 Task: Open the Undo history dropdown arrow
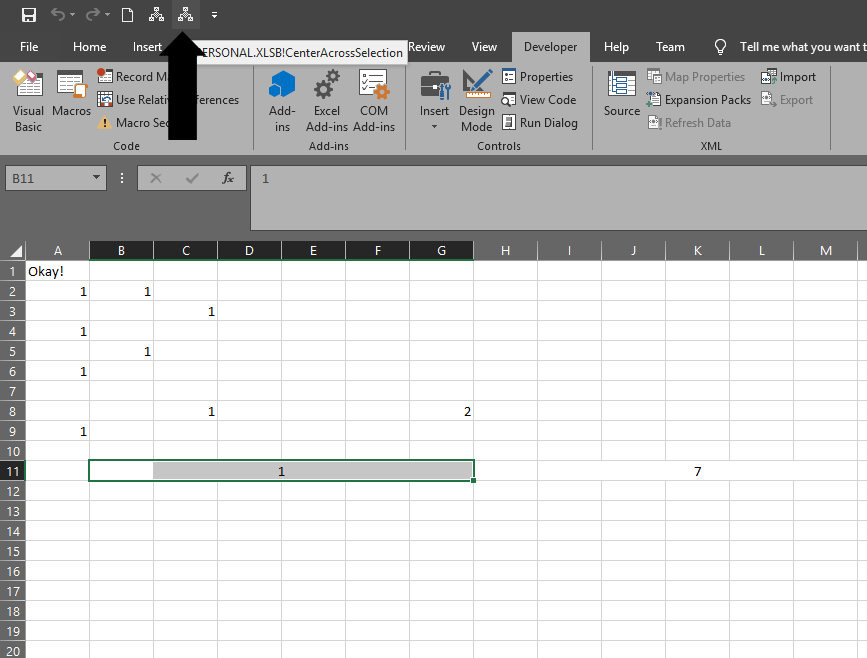(72, 15)
